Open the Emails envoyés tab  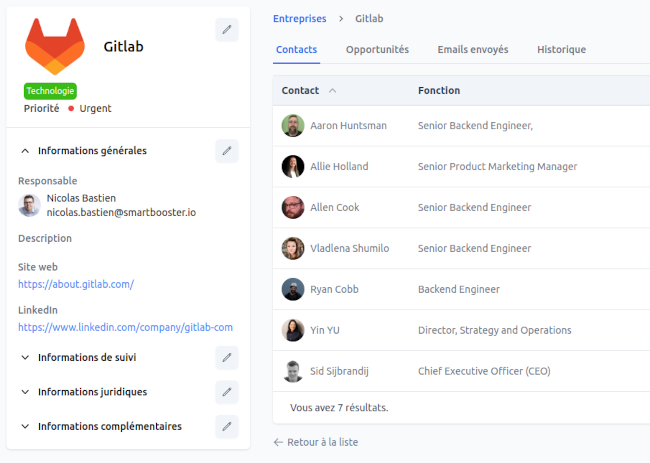click(x=472, y=49)
